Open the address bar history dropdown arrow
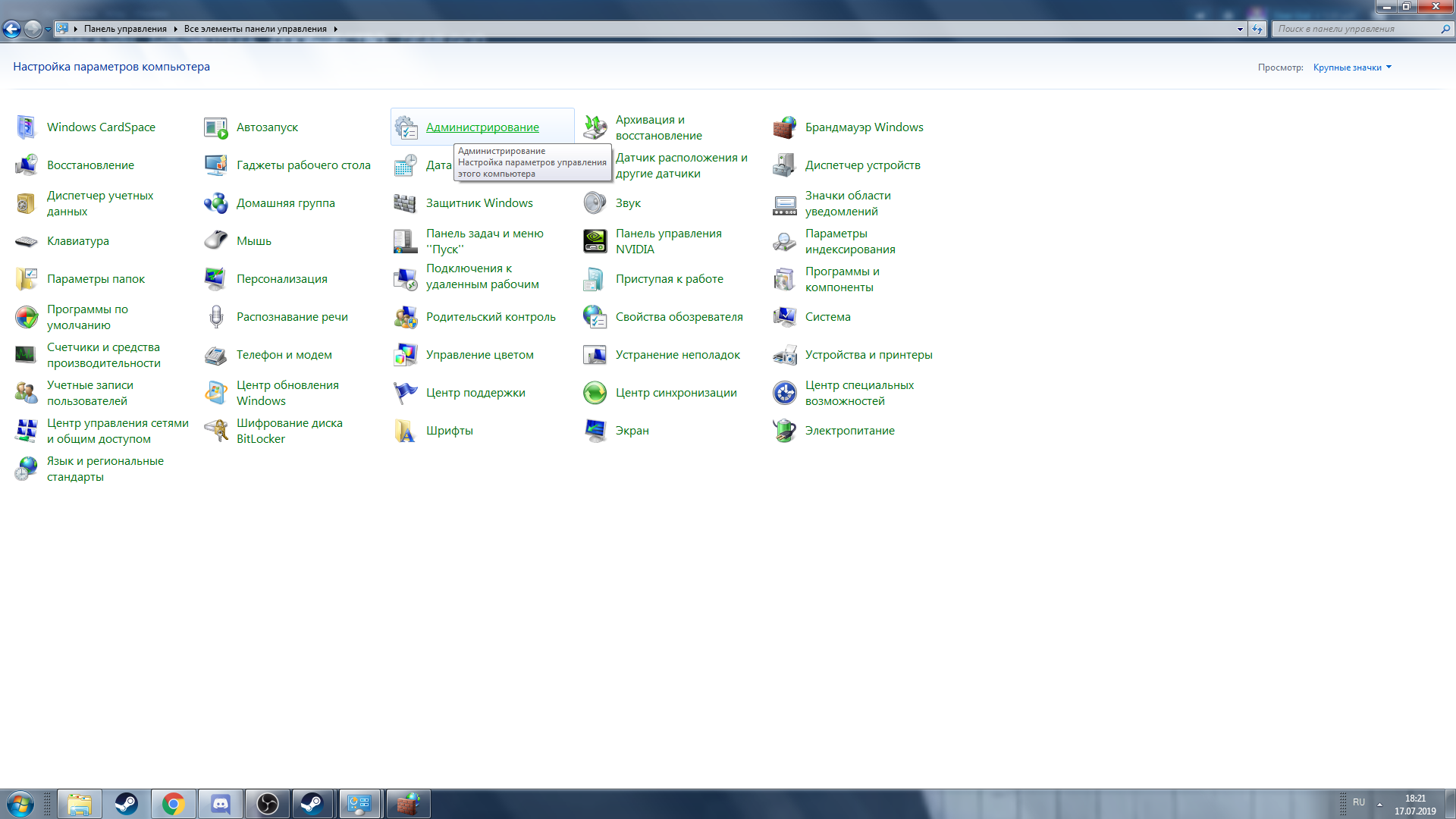 1240,29
